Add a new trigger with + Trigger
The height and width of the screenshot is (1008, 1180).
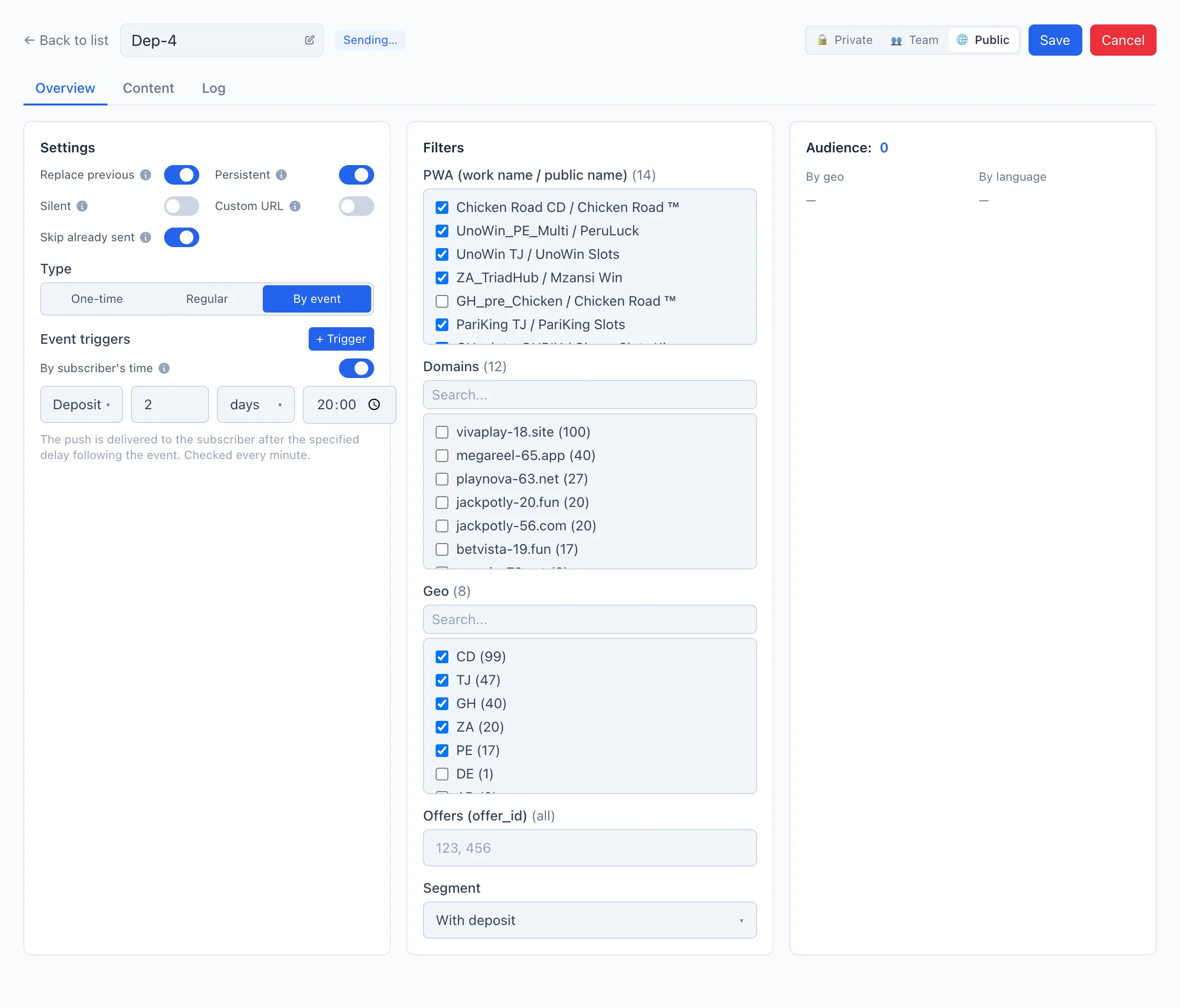click(x=341, y=339)
